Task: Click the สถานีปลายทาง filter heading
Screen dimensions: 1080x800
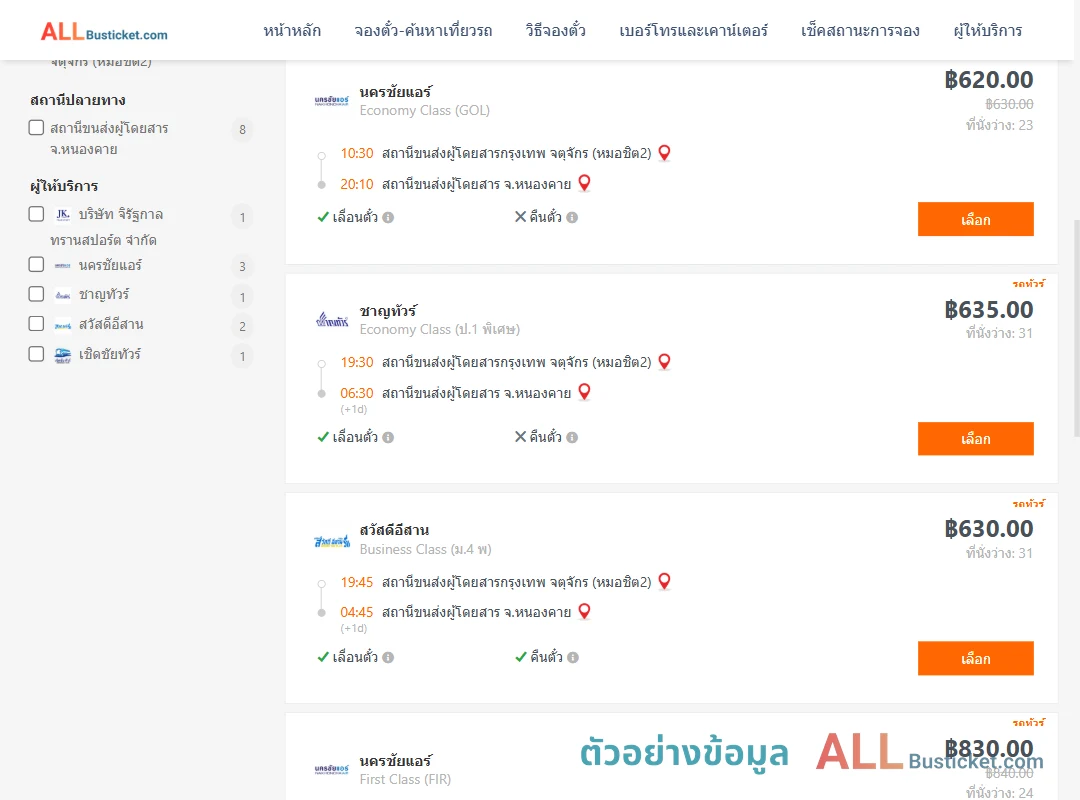Action: pos(78,101)
